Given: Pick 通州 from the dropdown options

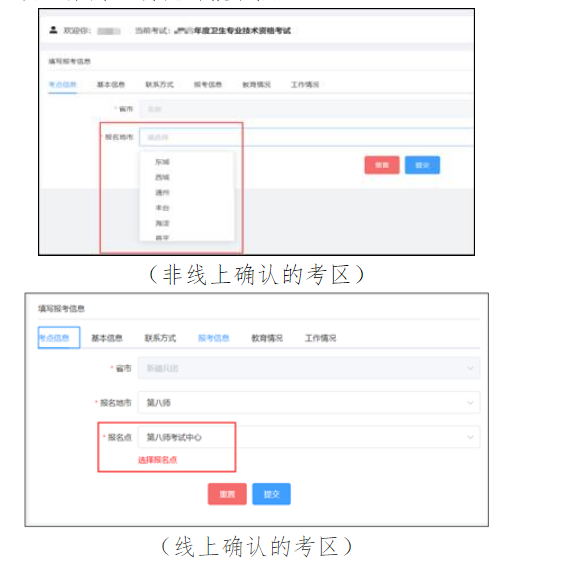Looking at the screenshot, I should click(x=162, y=193).
